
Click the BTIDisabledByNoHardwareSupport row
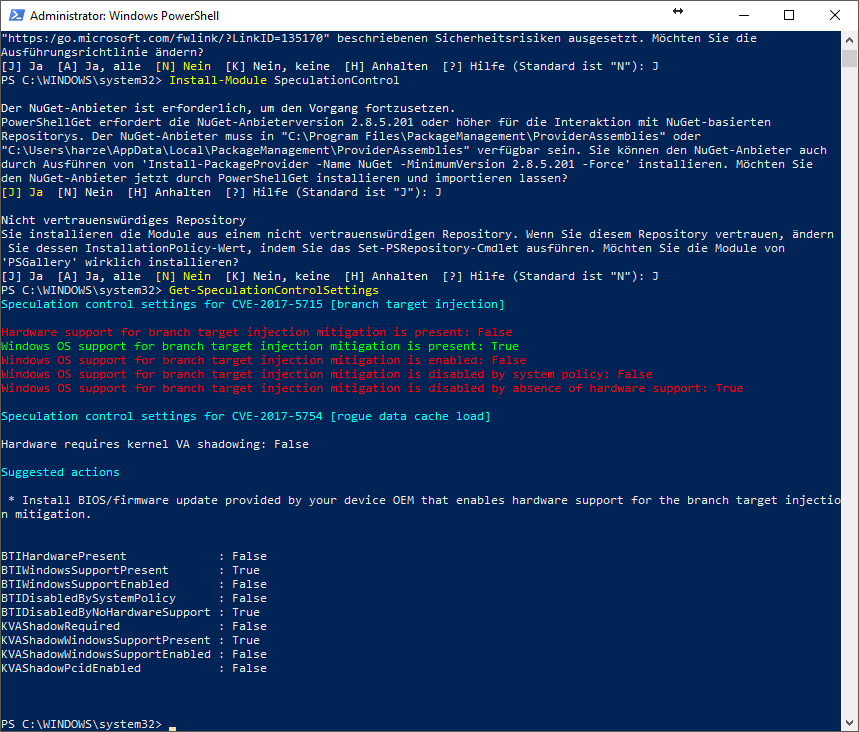coord(130,612)
